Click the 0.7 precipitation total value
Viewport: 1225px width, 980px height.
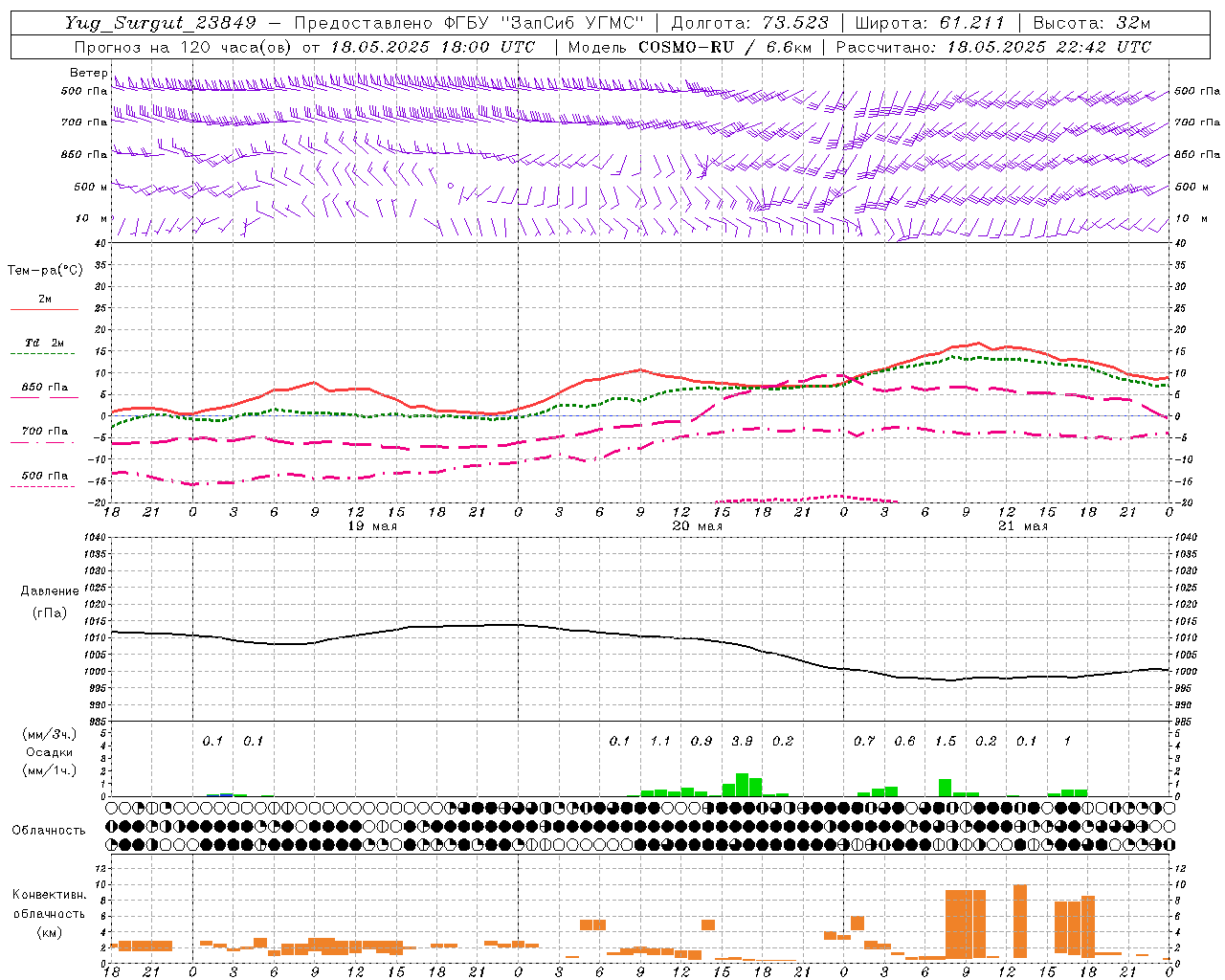[864, 741]
